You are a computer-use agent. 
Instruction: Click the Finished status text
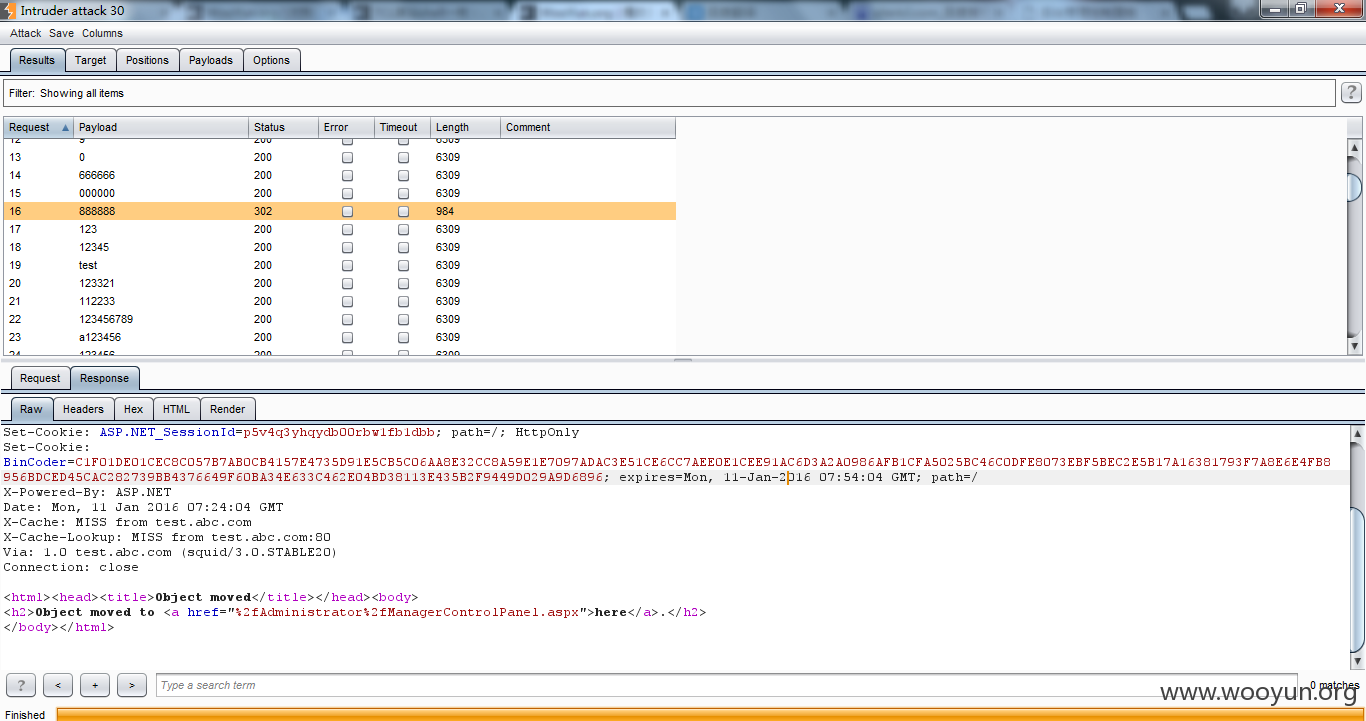[x=26, y=714]
